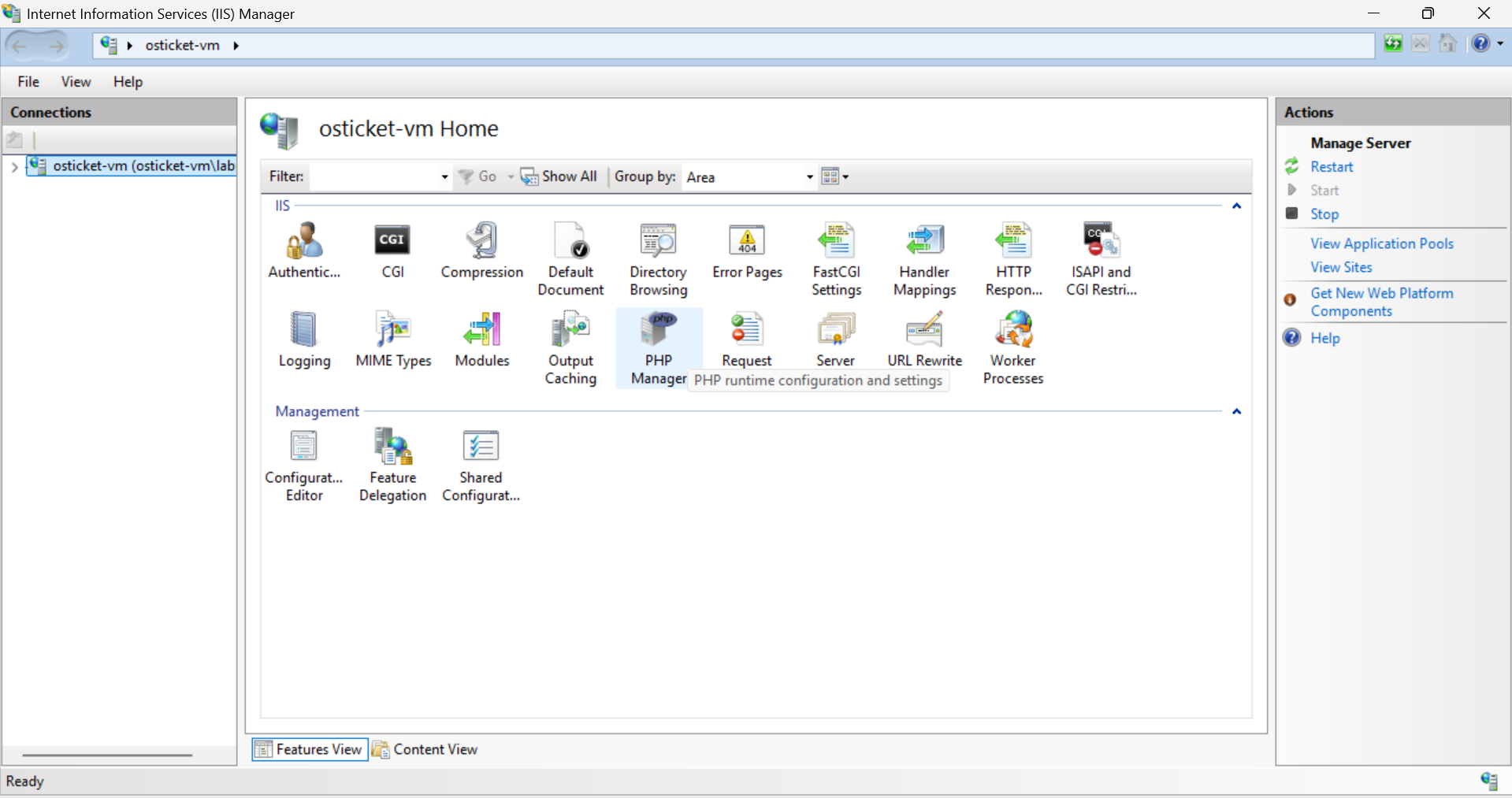Image resolution: width=1512 pixels, height=798 pixels.
Task: Open MIME Types feature
Action: pyautogui.click(x=393, y=340)
